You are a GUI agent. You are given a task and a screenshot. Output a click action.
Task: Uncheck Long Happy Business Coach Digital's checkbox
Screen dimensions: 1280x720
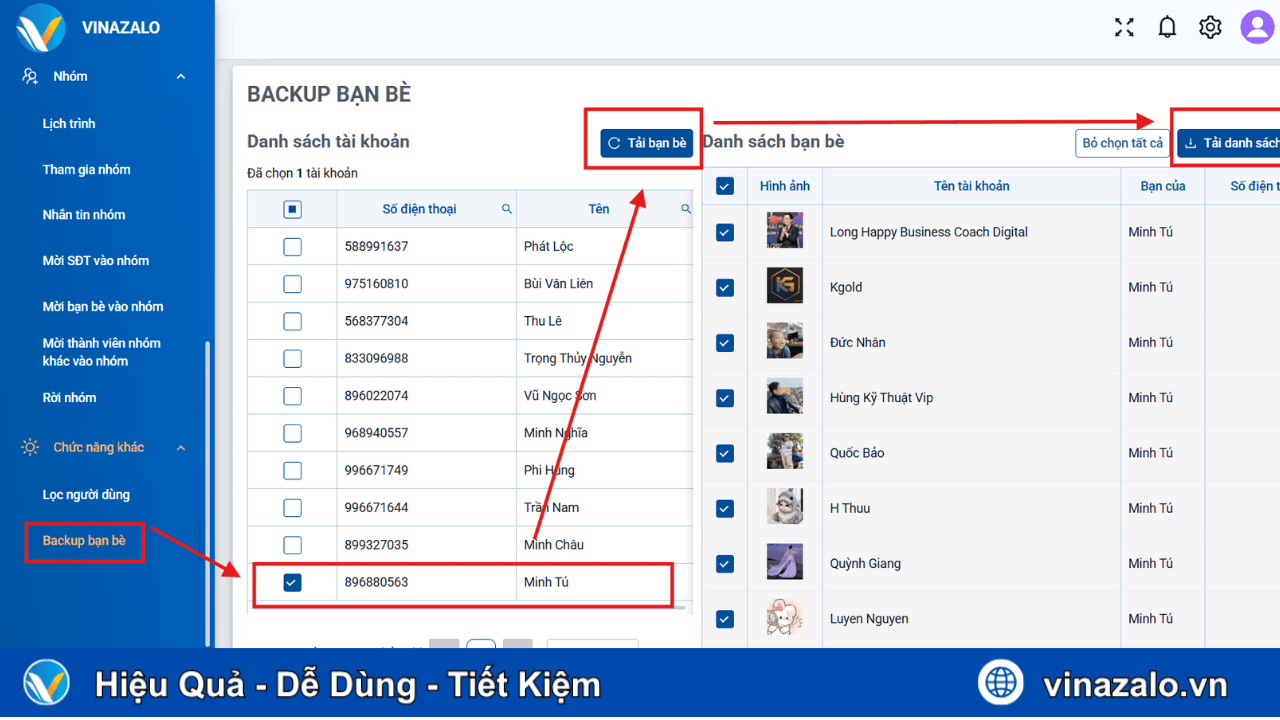tap(724, 232)
